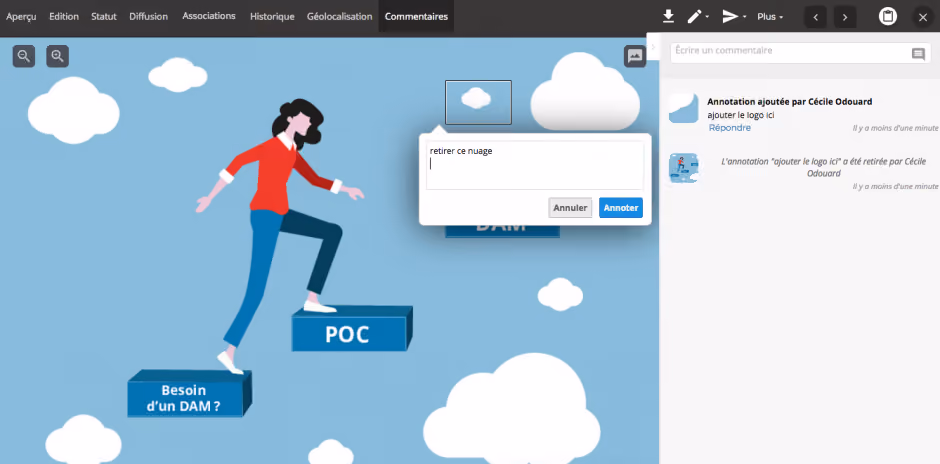Image resolution: width=940 pixels, height=464 pixels.
Task: Click the send comment icon
Action: click(x=918, y=55)
